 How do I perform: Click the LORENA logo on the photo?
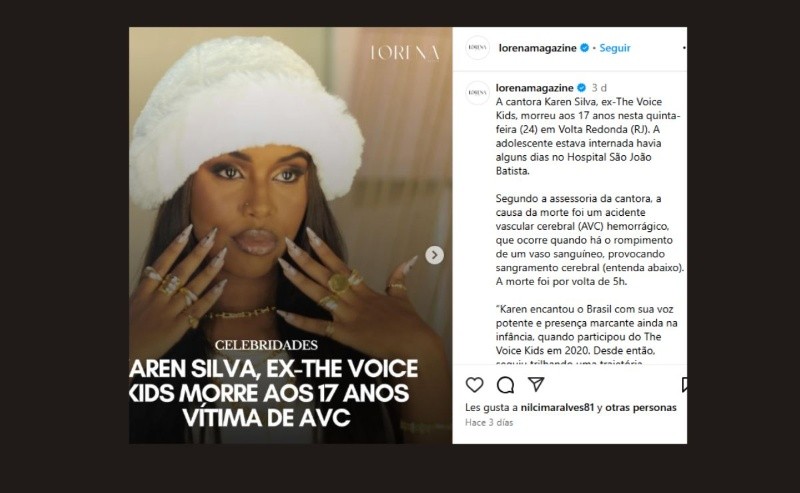click(x=405, y=53)
